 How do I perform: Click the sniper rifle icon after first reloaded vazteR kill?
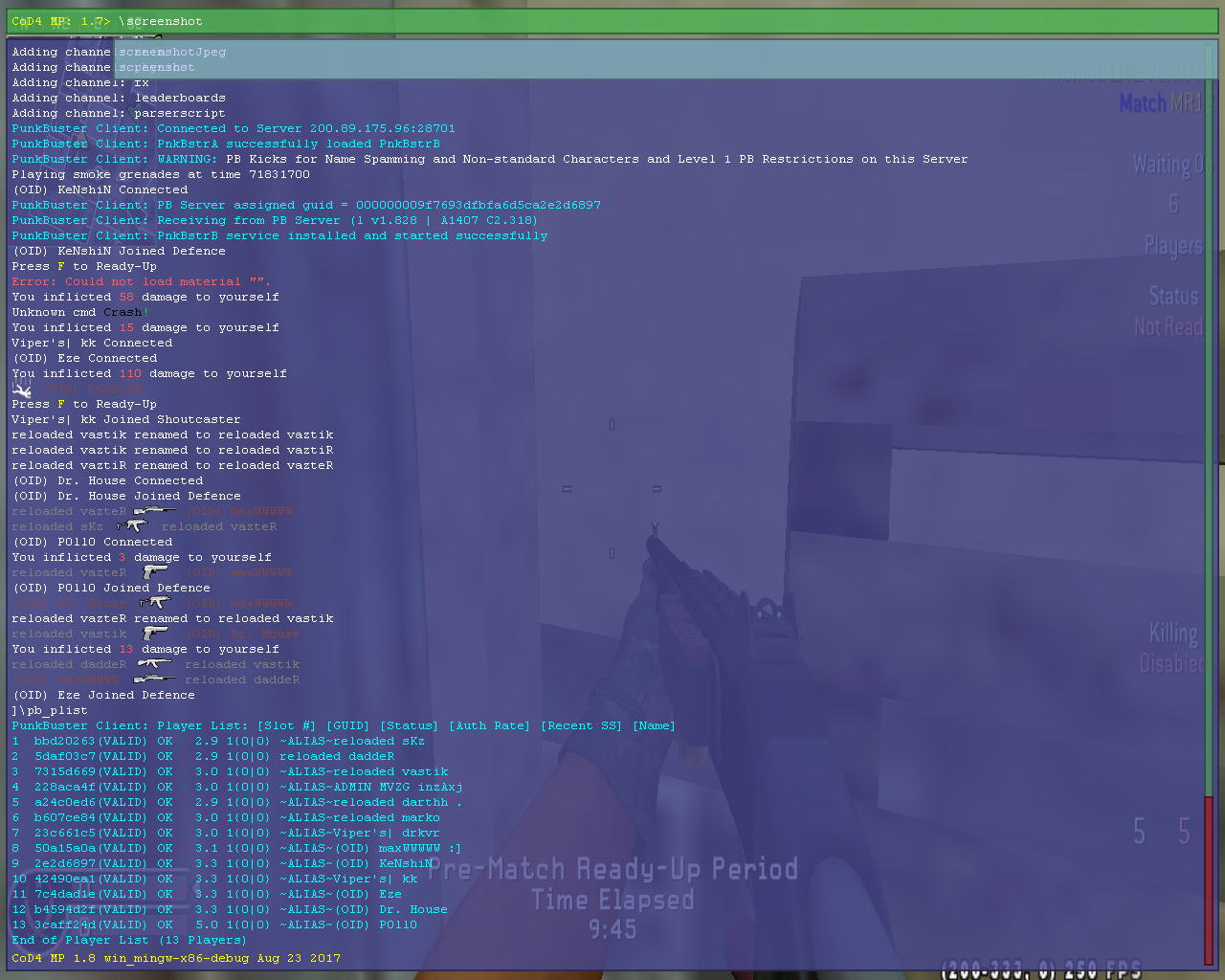(155, 511)
